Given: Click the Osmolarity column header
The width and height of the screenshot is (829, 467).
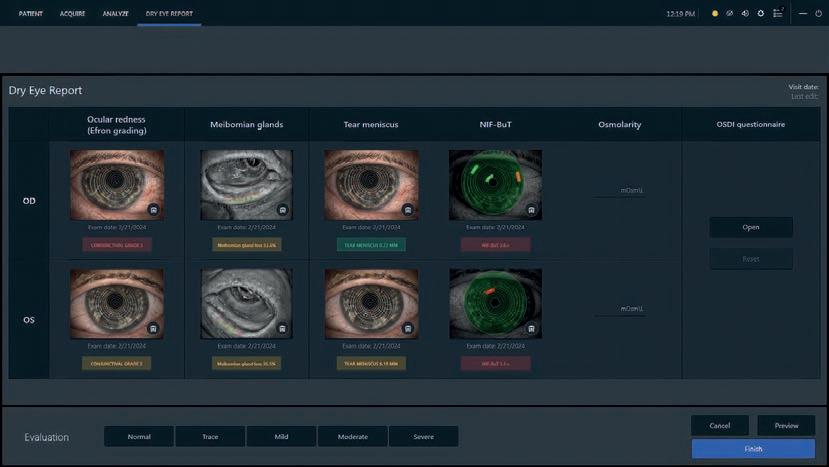Looking at the screenshot, I should 620,125.
